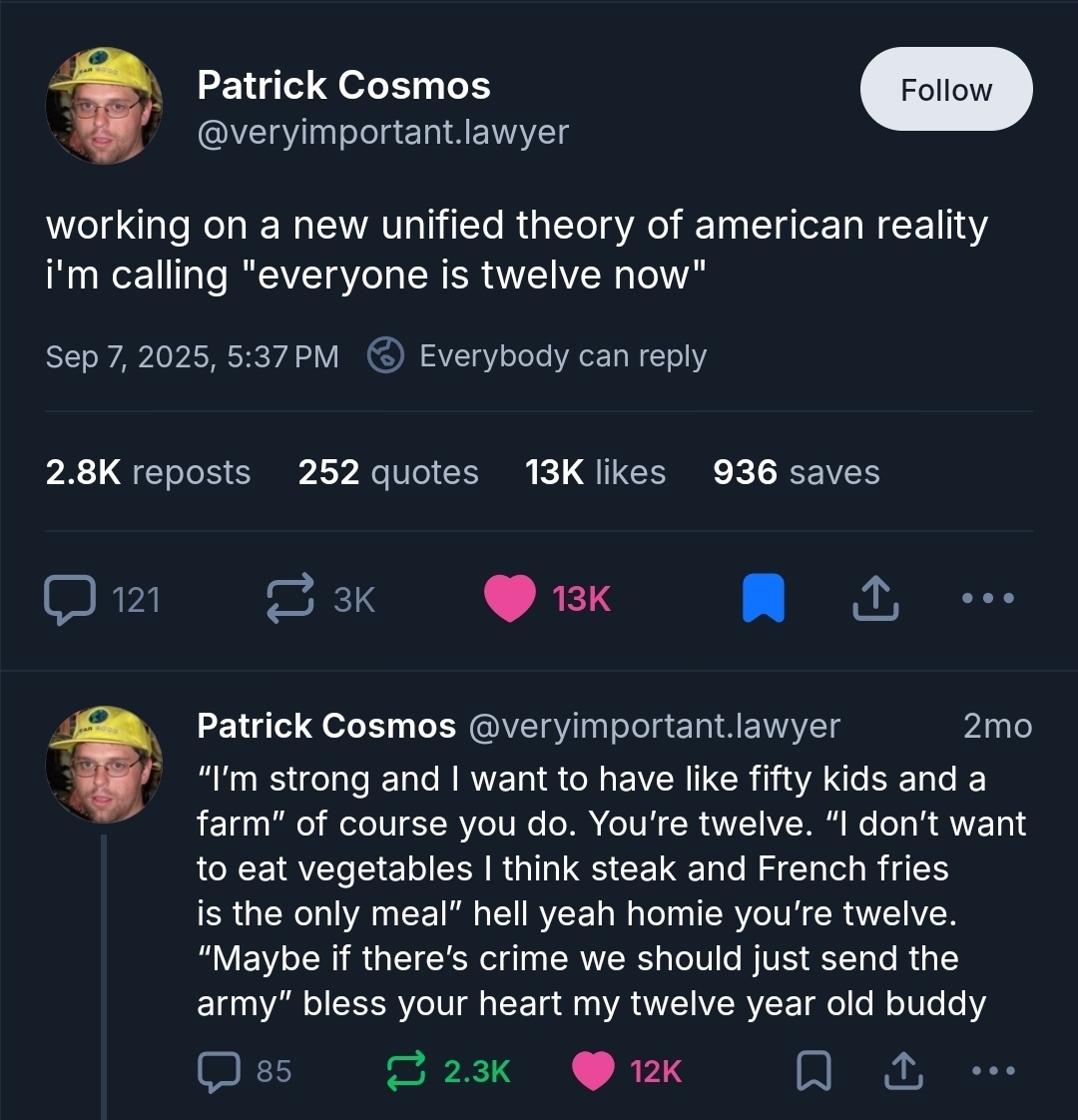Toggle the blue bookmark on main post
1078x1120 pixels.
(x=763, y=600)
